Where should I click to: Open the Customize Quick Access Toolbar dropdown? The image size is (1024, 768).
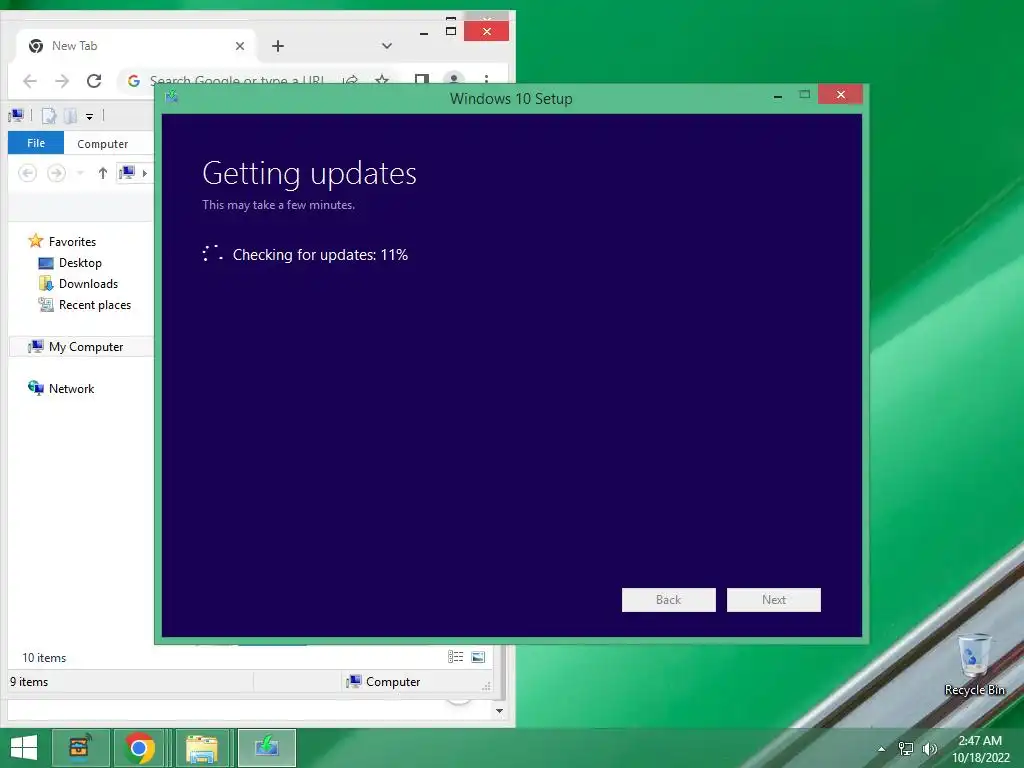coord(89,117)
